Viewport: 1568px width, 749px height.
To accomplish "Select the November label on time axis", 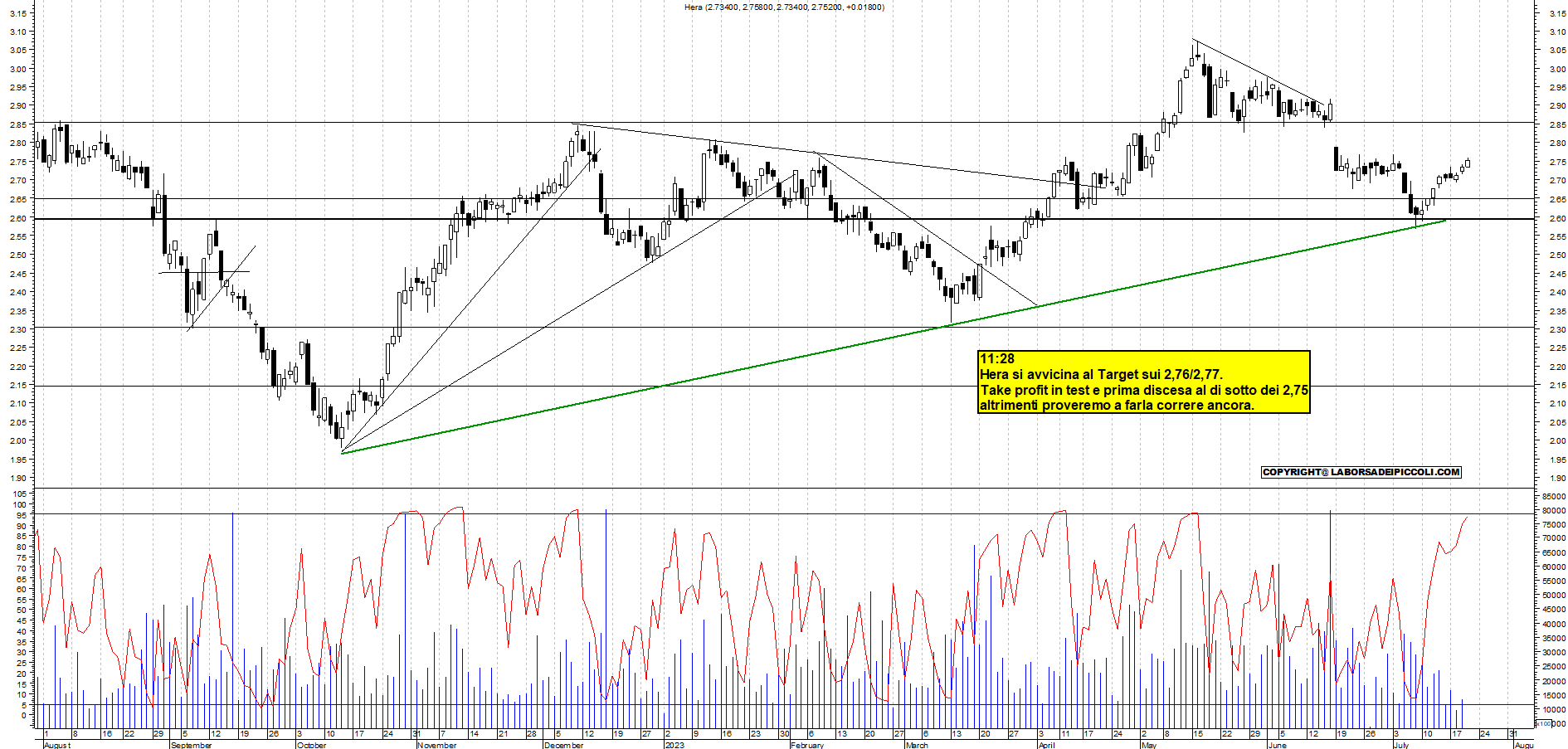I will click(437, 745).
